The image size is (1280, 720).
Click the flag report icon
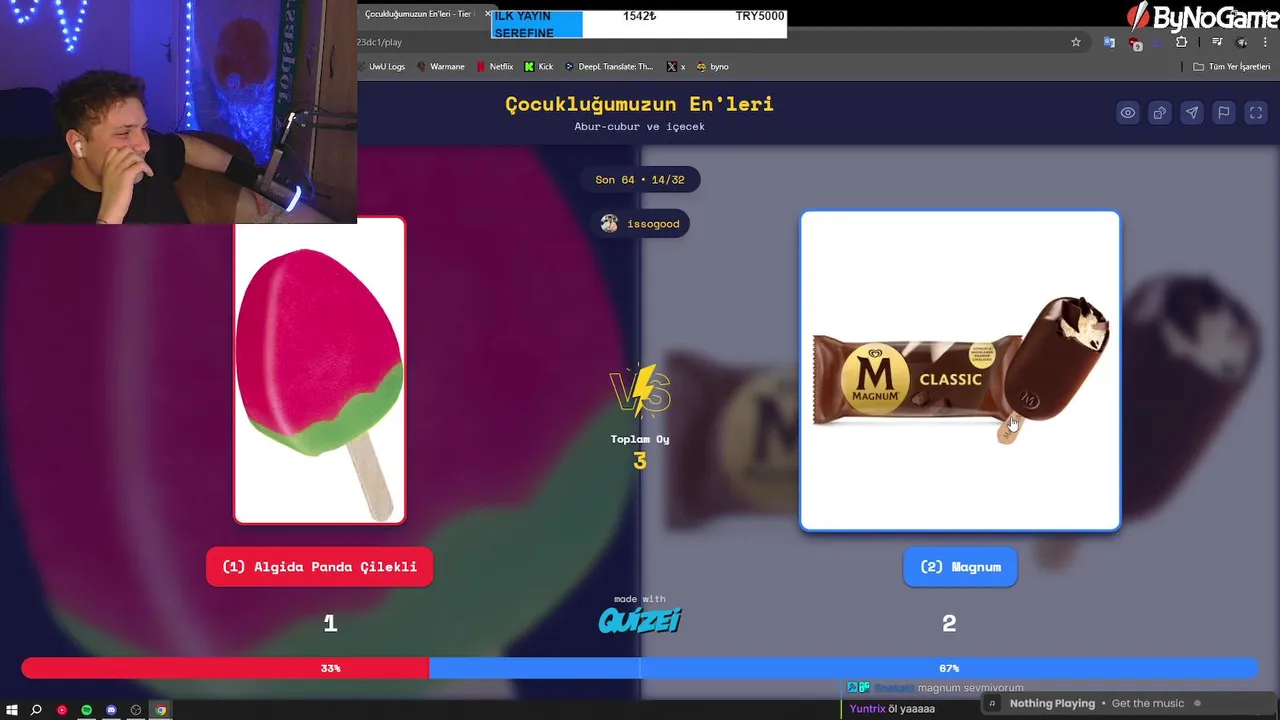pos(1224,113)
